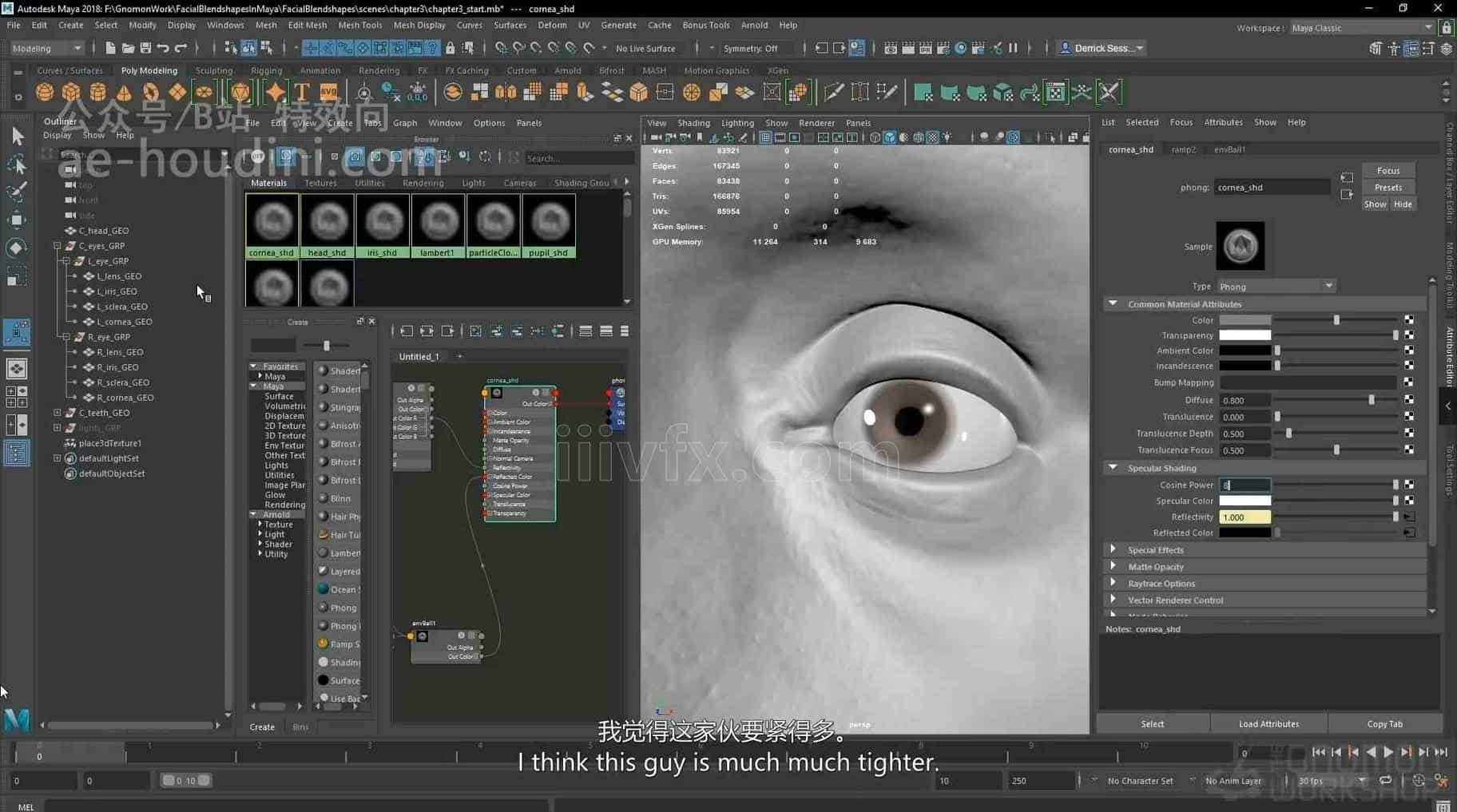The width and height of the screenshot is (1457, 812).
Task: Switch to the Rigging shelf tab
Action: coord(266,70)
